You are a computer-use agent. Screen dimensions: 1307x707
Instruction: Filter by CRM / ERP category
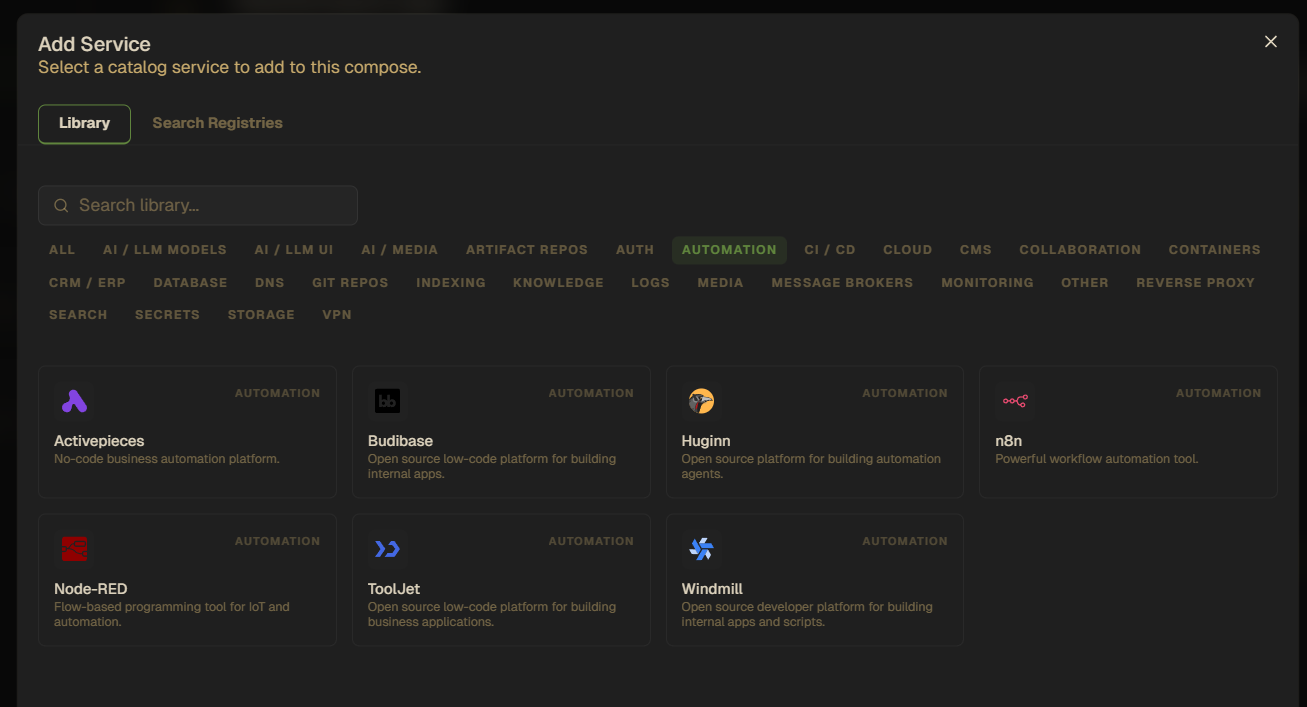click(87, 283)
